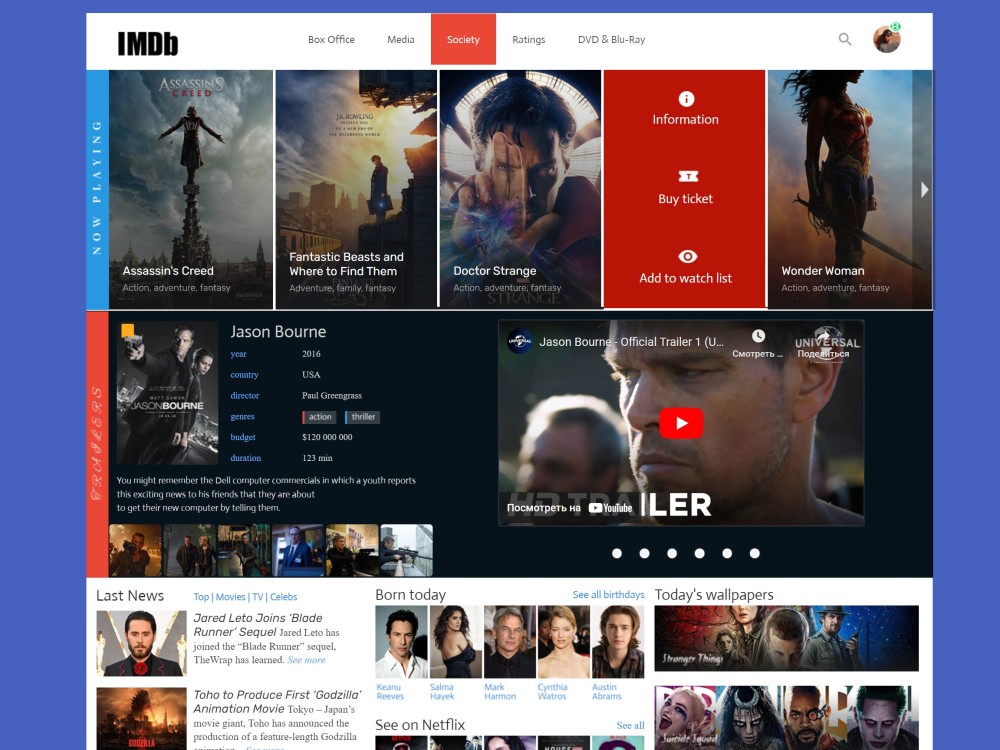This screenshot has height=750, width=1000.
Task: Click See all in See on Netflix
Action: tap(630, 725)
